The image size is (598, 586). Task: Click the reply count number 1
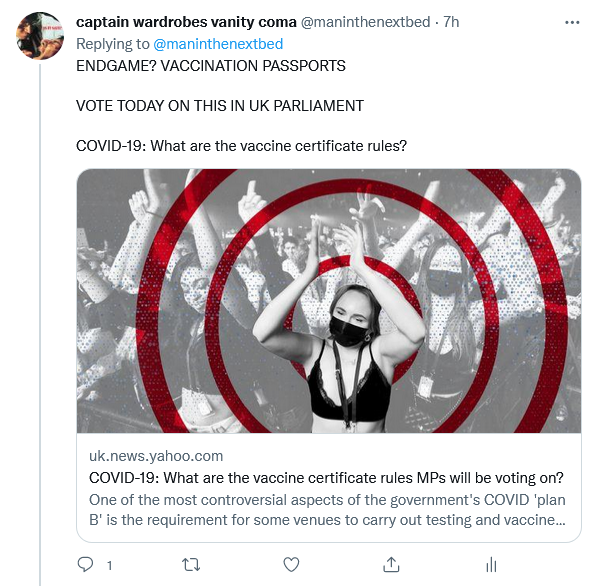click(x=109, y=565)
